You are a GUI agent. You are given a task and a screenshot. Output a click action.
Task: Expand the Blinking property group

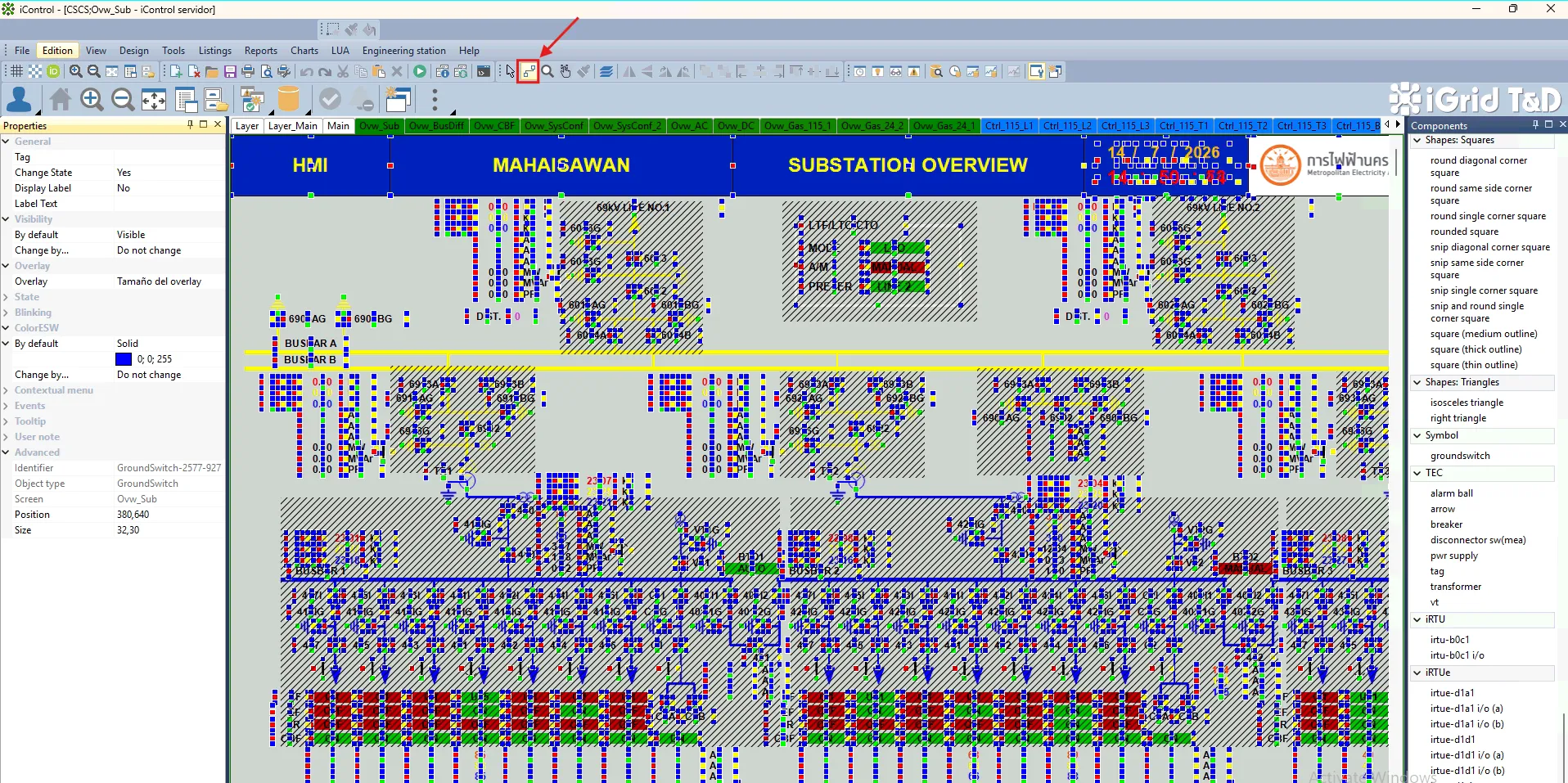(6, 313)
